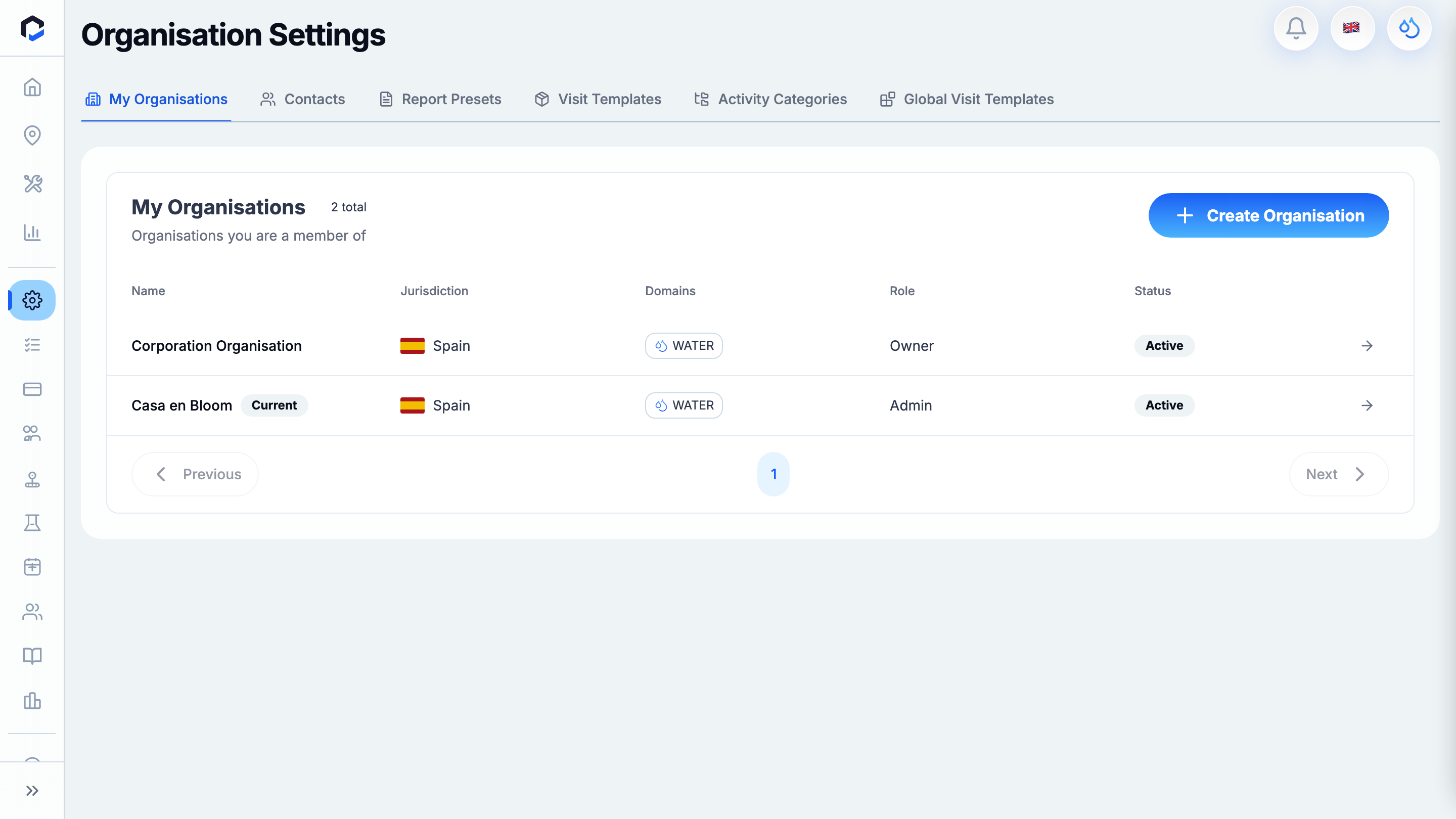Switch to Report Presets tab
The height and width of the screenshot is (819, 1456).
[x=440, y=99]
